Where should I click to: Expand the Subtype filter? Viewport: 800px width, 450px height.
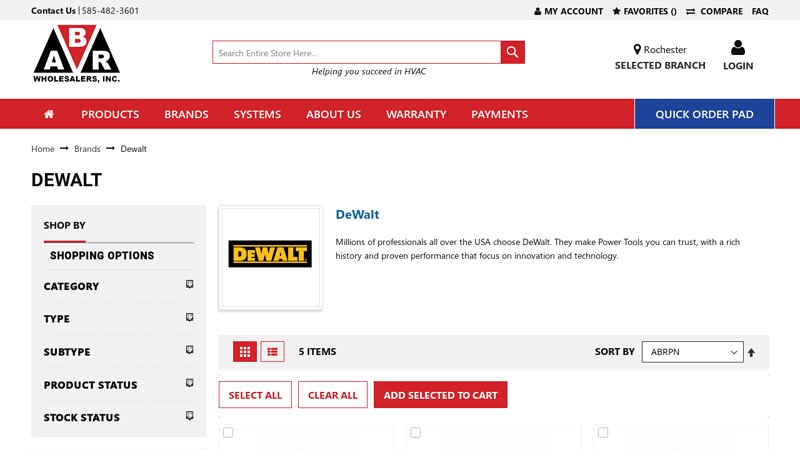point(118,352)
